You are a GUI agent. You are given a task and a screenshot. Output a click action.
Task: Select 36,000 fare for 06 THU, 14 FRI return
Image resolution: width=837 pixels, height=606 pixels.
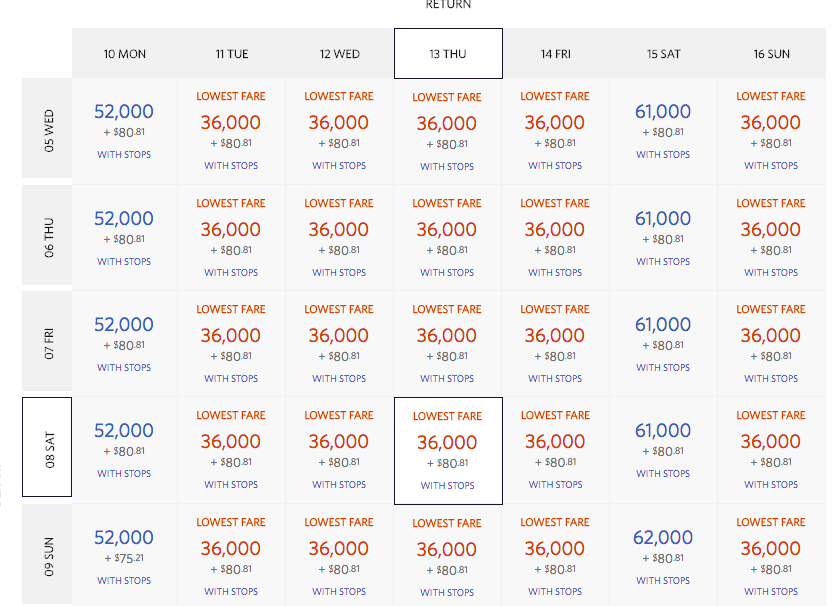point(555,230)
